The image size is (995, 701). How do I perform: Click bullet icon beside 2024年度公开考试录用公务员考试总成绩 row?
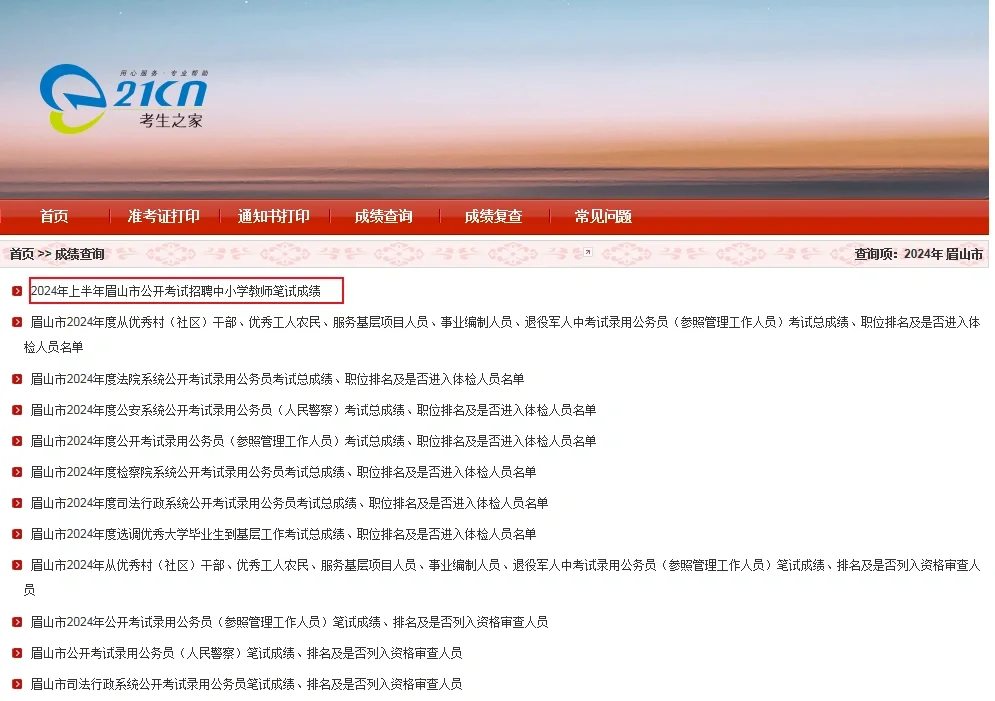click(x=17, y=441)
